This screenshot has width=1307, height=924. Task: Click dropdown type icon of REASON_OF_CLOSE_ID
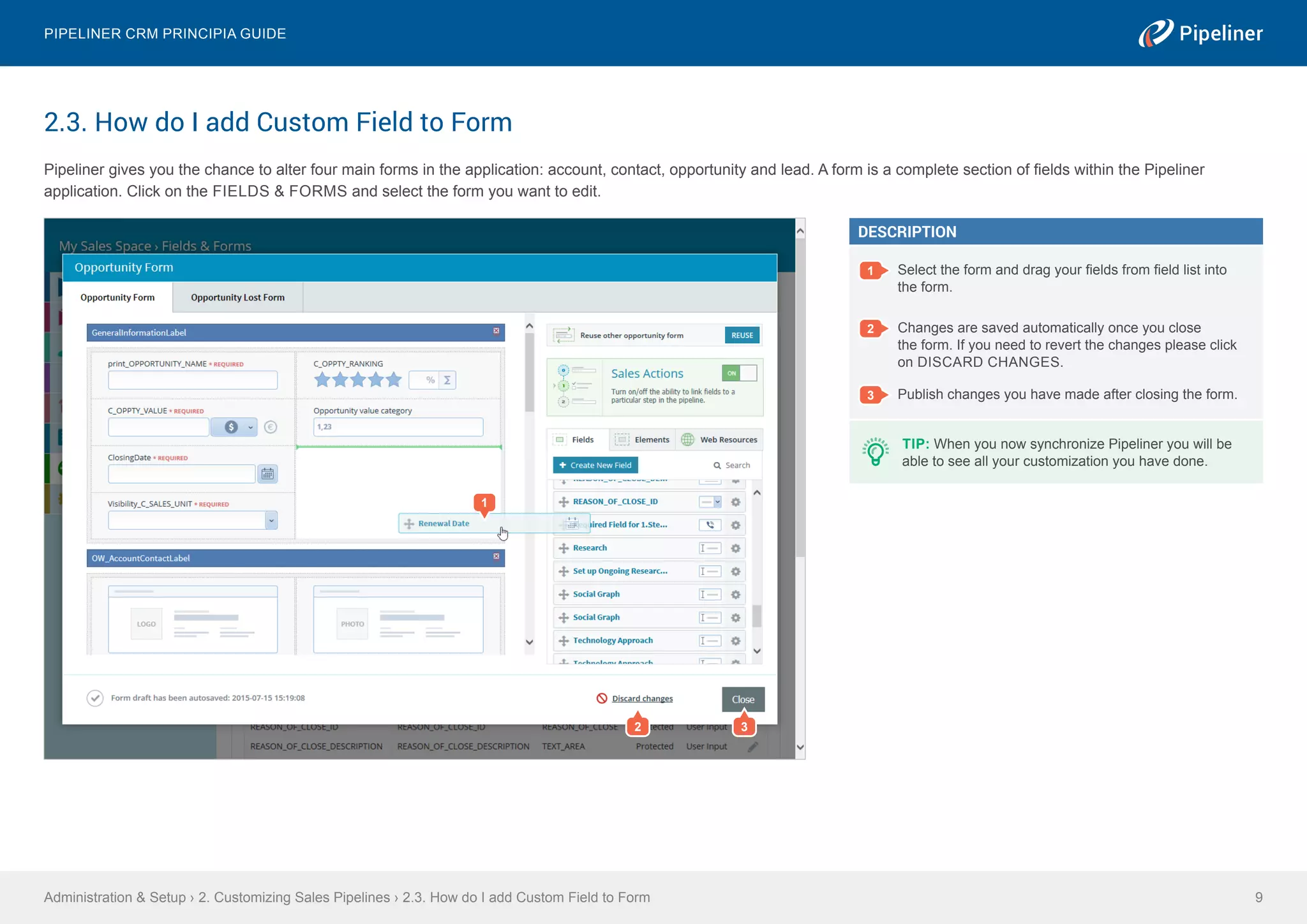point(710,502)
